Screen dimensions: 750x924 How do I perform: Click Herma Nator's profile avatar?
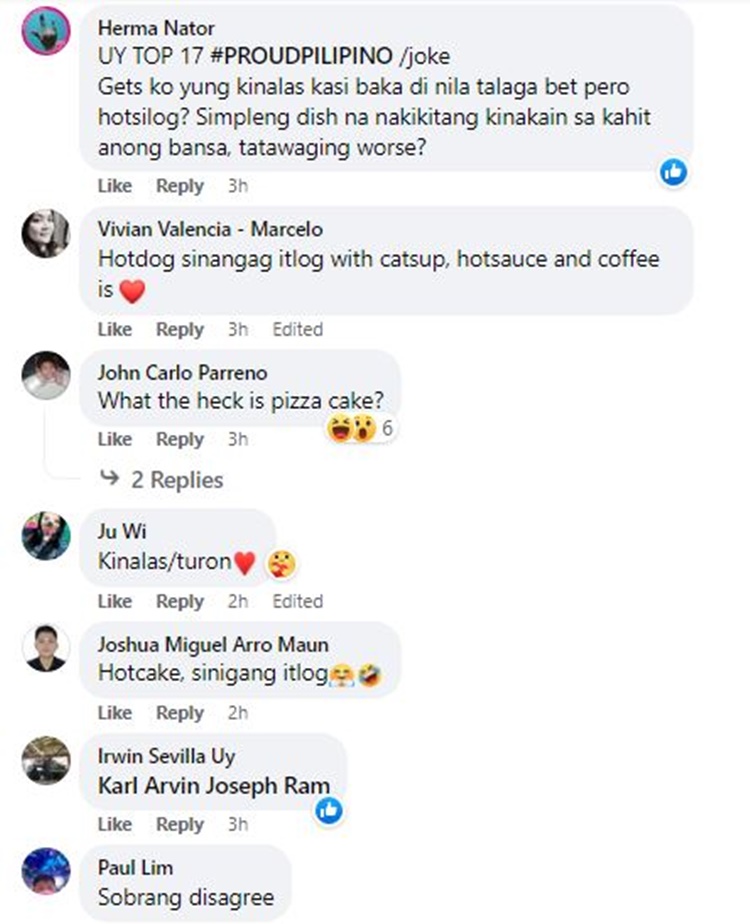46,31
